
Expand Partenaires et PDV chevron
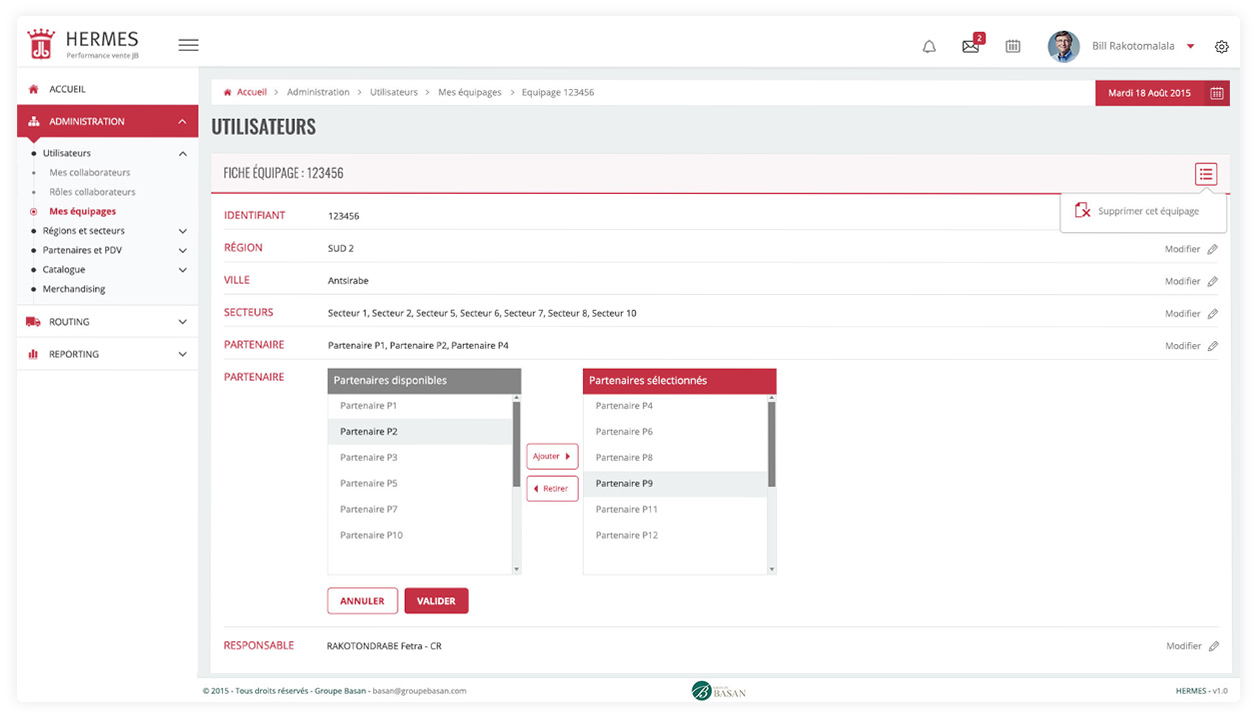(182, 250)
